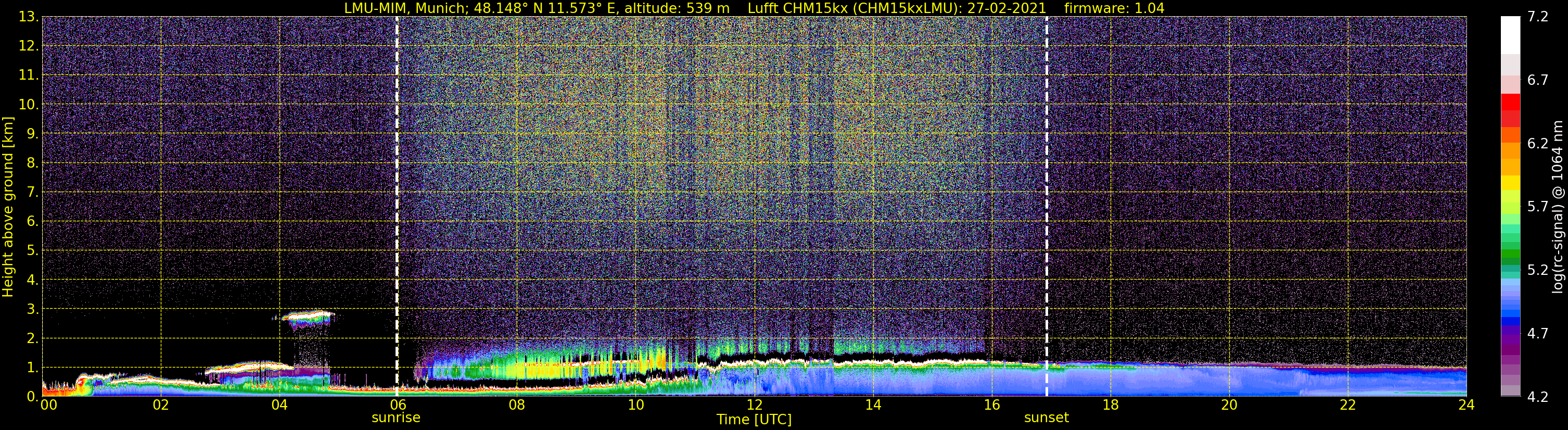The width and height of the screenshot is (1568, 430).
Task: Click the time axis tick '18'
Action: 1110,405
